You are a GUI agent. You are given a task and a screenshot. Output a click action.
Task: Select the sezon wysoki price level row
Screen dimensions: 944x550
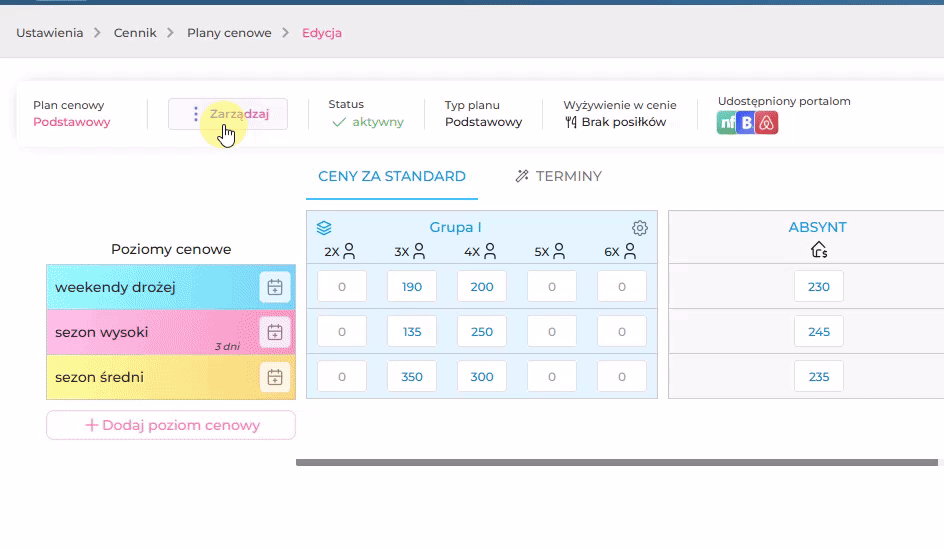pos(171,332)
